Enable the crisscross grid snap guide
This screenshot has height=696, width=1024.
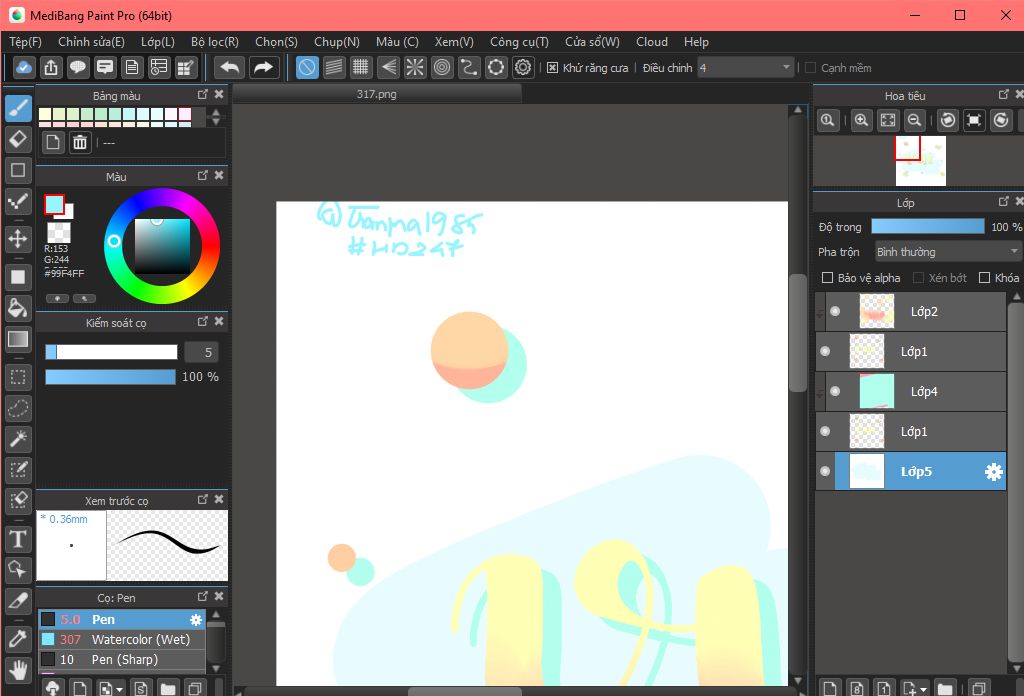click(360, 67)
